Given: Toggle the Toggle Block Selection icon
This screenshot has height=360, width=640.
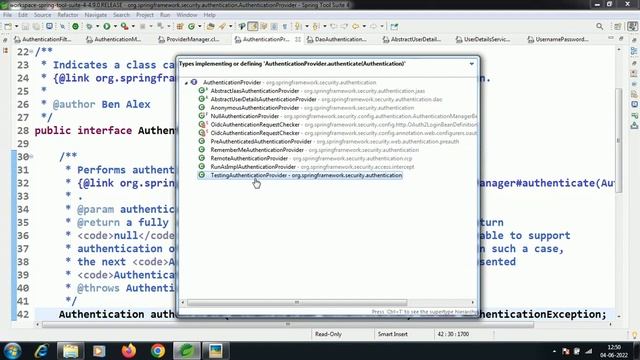Looking at the screenshot, I should pos(274,27).
